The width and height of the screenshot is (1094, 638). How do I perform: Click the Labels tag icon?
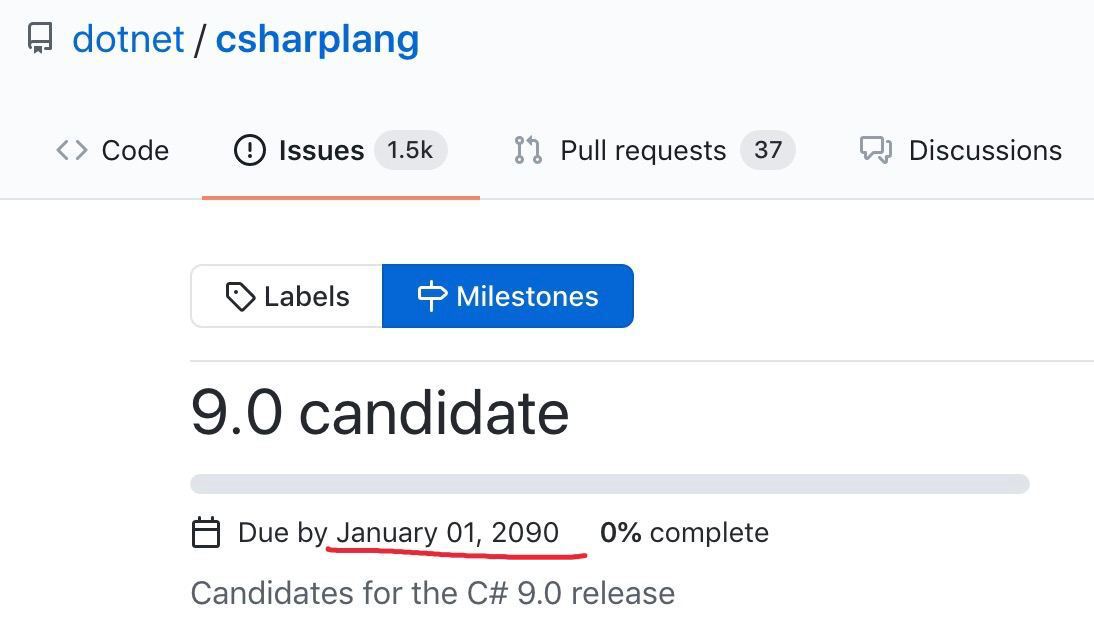point(240,297)
